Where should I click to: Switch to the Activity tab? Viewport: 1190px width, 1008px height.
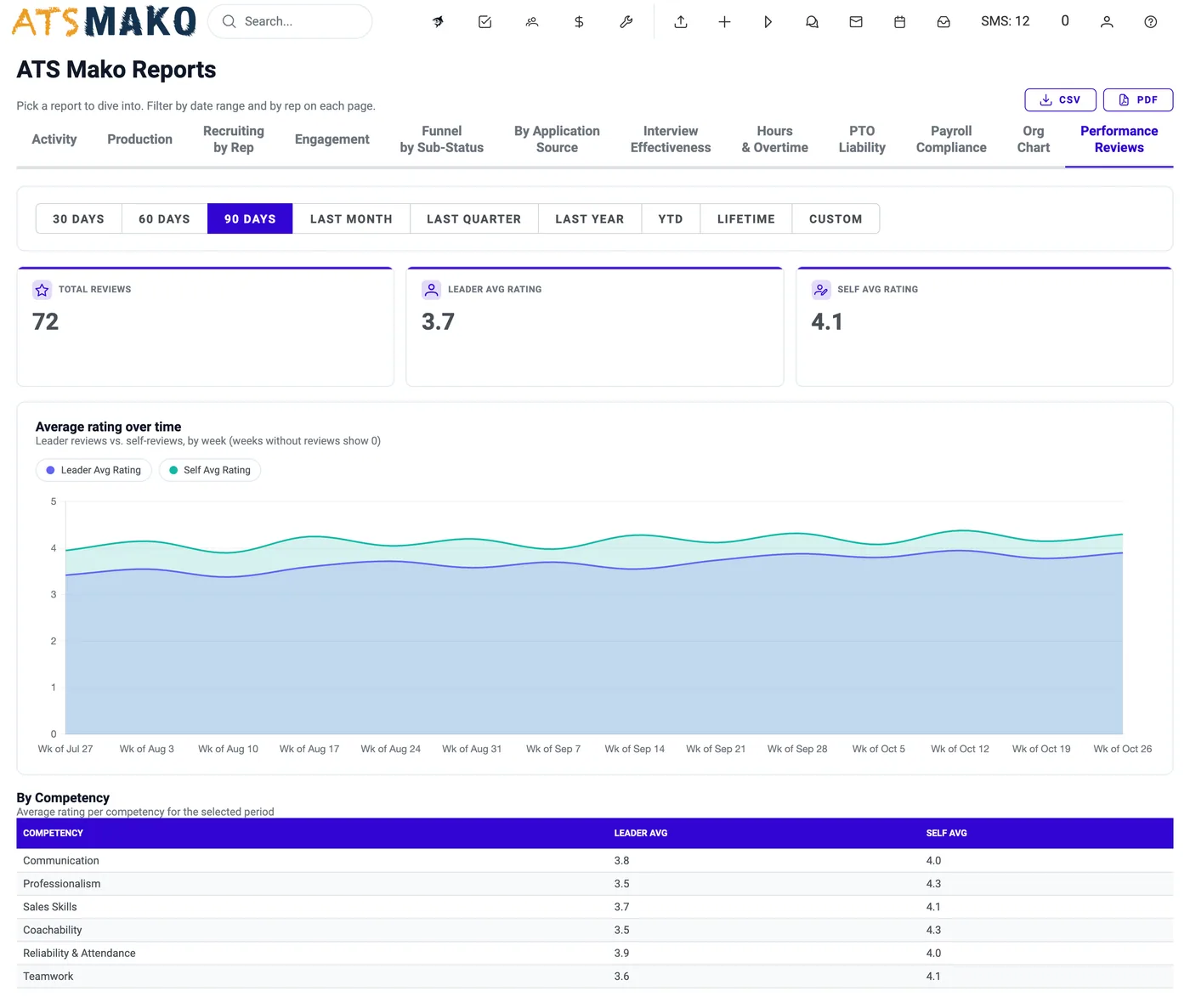[x=54, y=139]
